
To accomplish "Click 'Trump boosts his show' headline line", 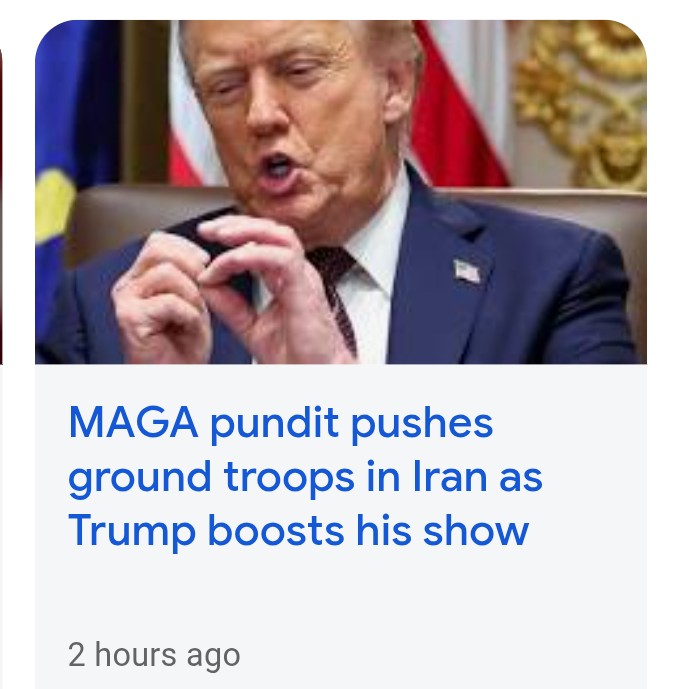I will click(298, 531).
